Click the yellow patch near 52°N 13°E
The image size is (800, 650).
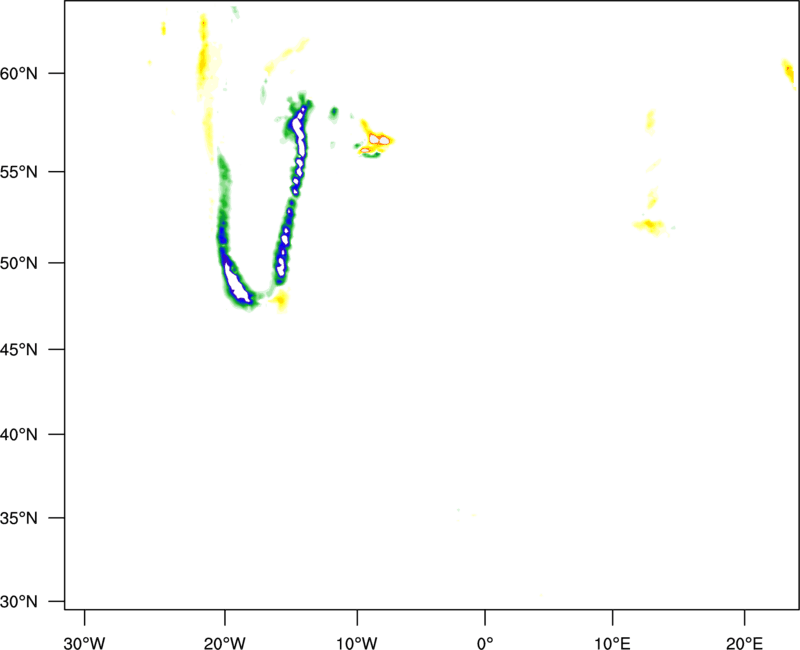[x=649, y=226]
